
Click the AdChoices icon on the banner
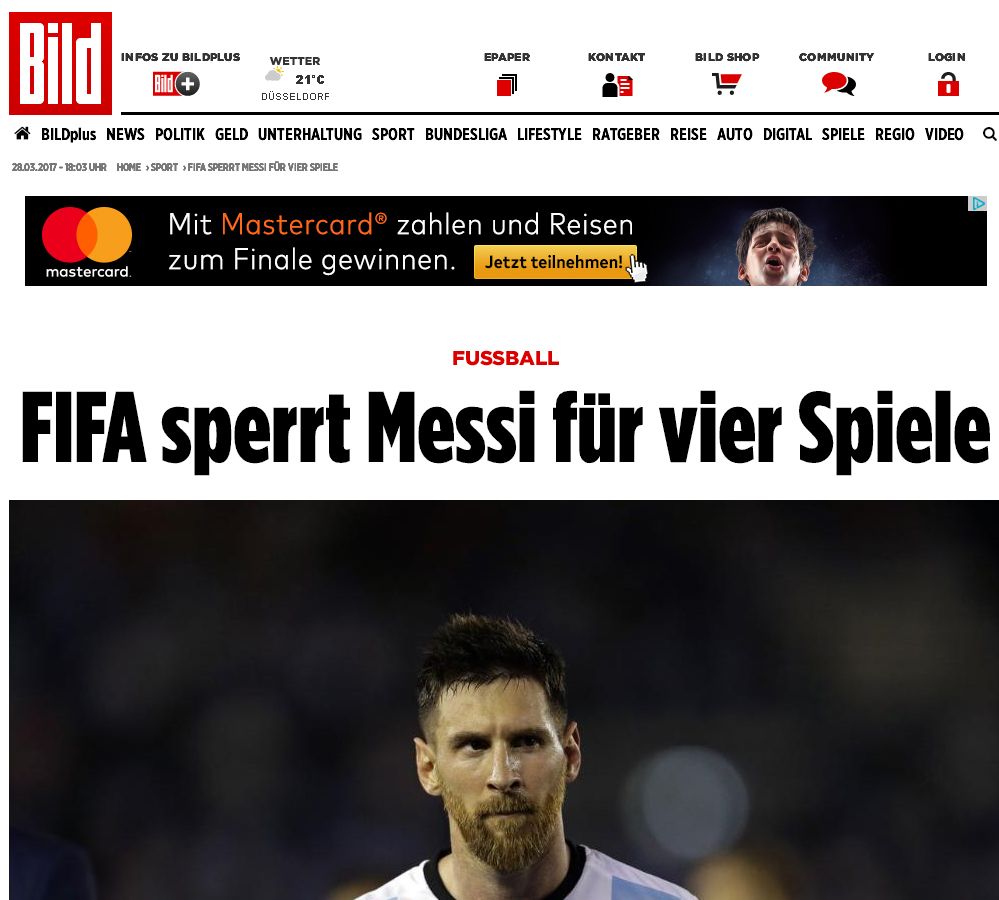coord(978,203)
